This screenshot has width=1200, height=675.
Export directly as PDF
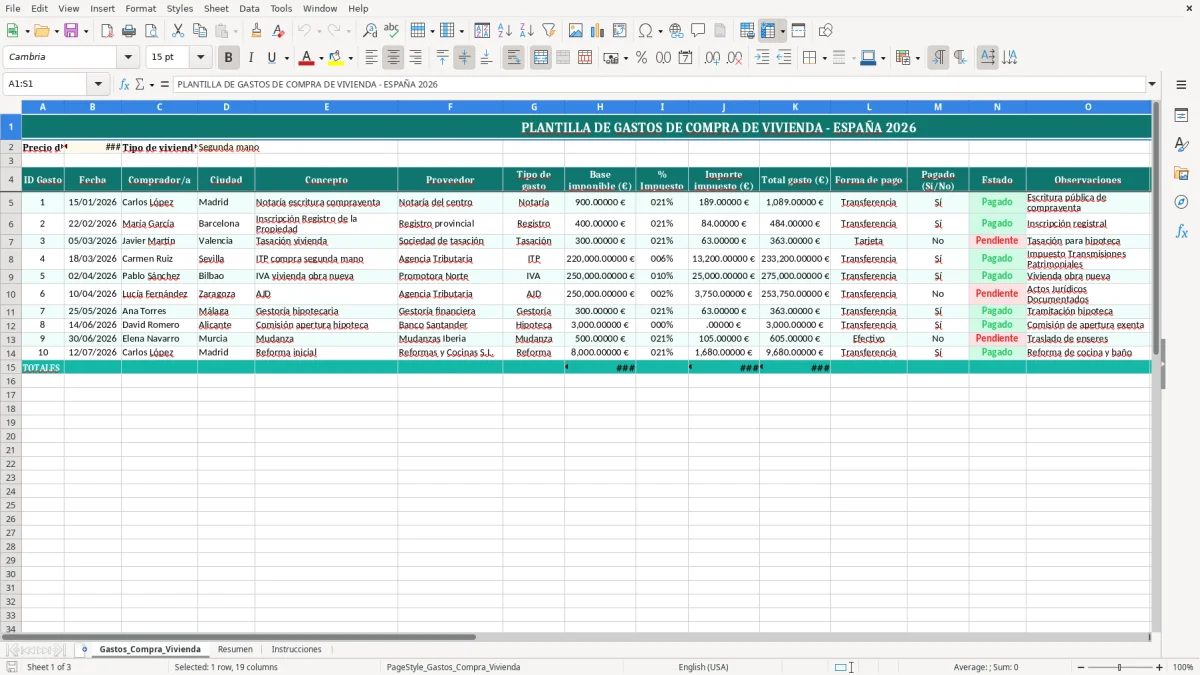click(x=107, y=31)
